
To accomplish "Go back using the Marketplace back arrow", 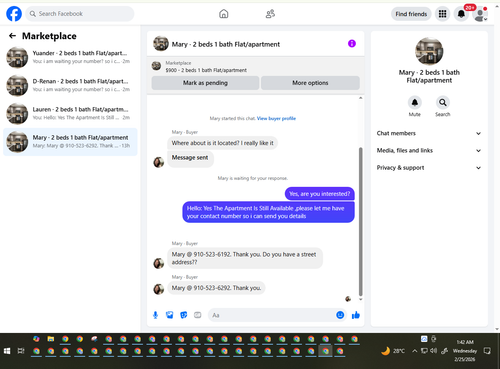I will tap(12, 36).
